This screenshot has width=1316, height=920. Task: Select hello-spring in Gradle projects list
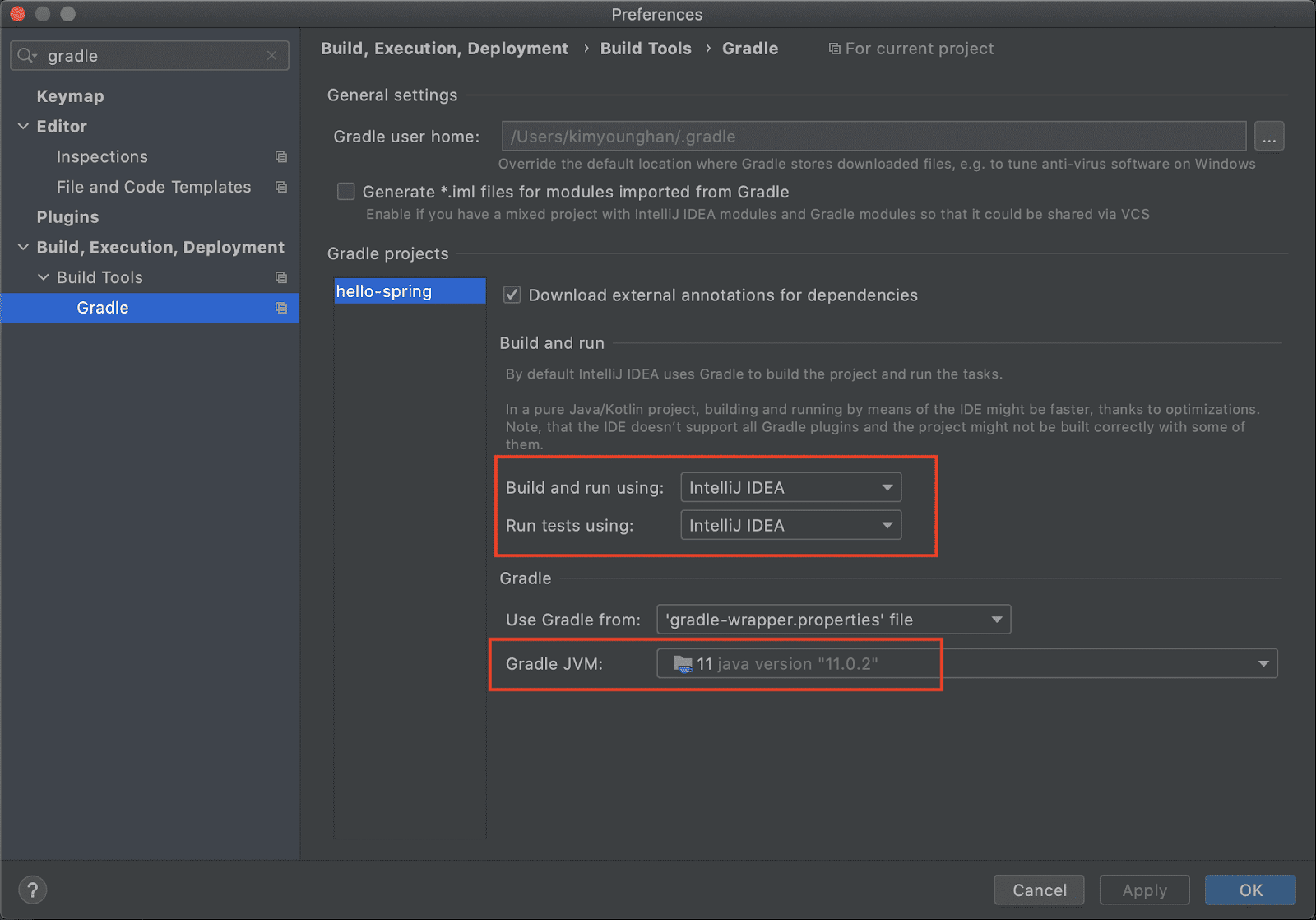click(410, 291)
